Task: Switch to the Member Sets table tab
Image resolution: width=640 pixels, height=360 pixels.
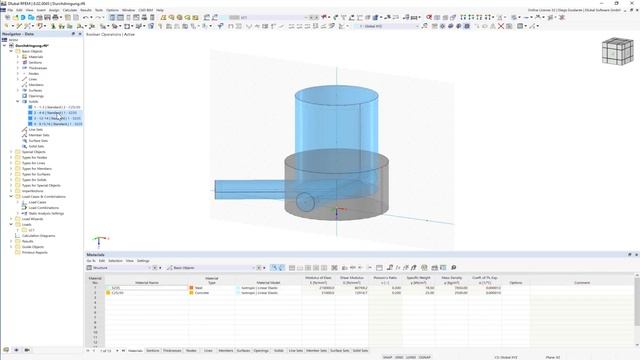Action: point(316,351)
